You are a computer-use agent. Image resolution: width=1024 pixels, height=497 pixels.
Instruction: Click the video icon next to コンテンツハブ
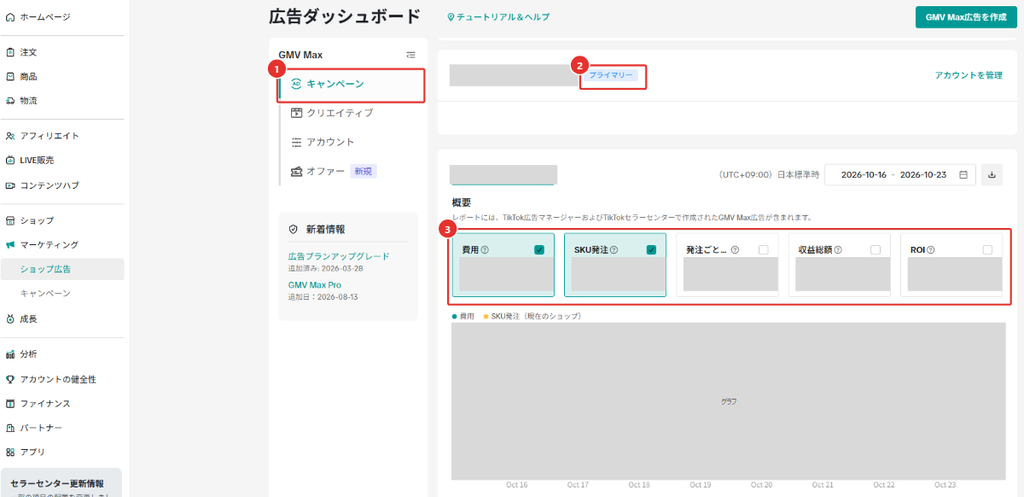click(10, 185)
